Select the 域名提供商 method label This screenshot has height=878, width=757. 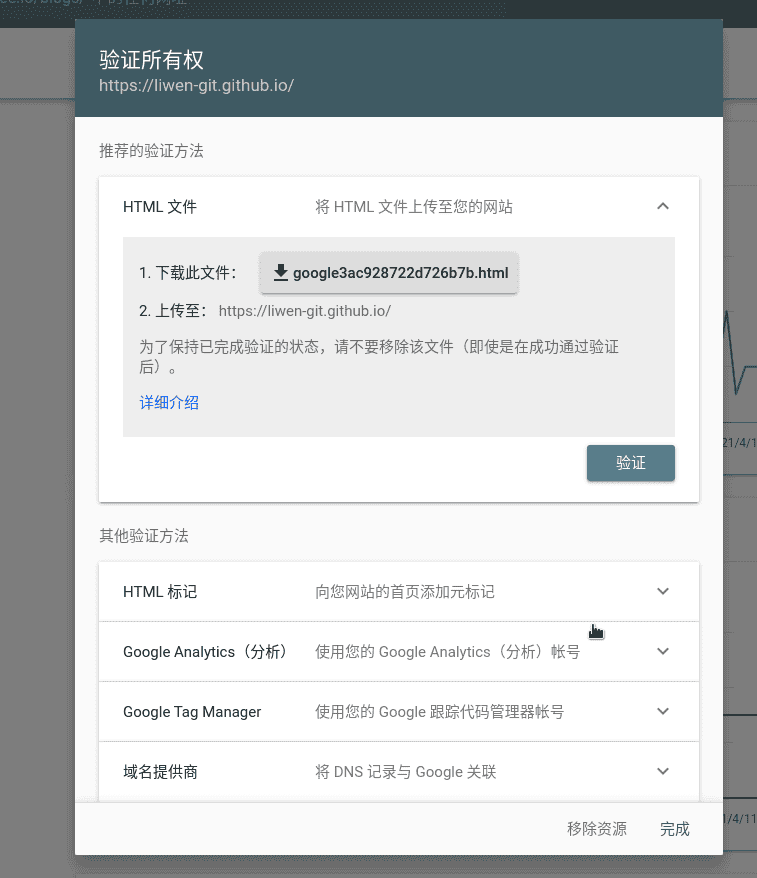click(x=160, y=772)
